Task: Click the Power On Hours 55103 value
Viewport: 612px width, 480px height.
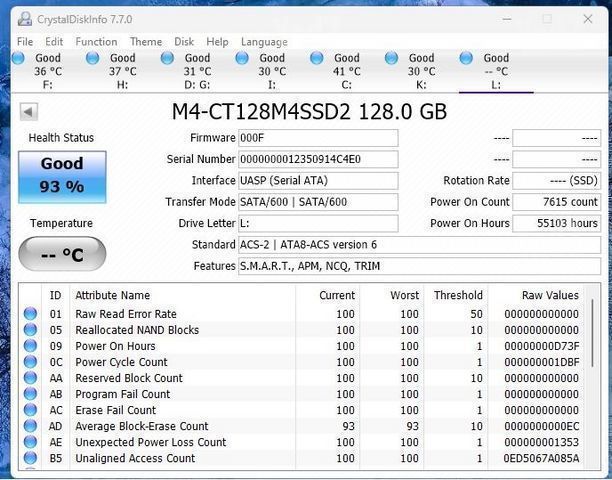Action: pos(557,223)
